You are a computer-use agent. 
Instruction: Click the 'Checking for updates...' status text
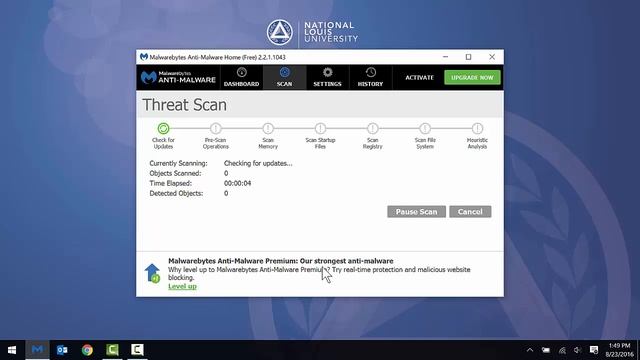click(258, 163)
